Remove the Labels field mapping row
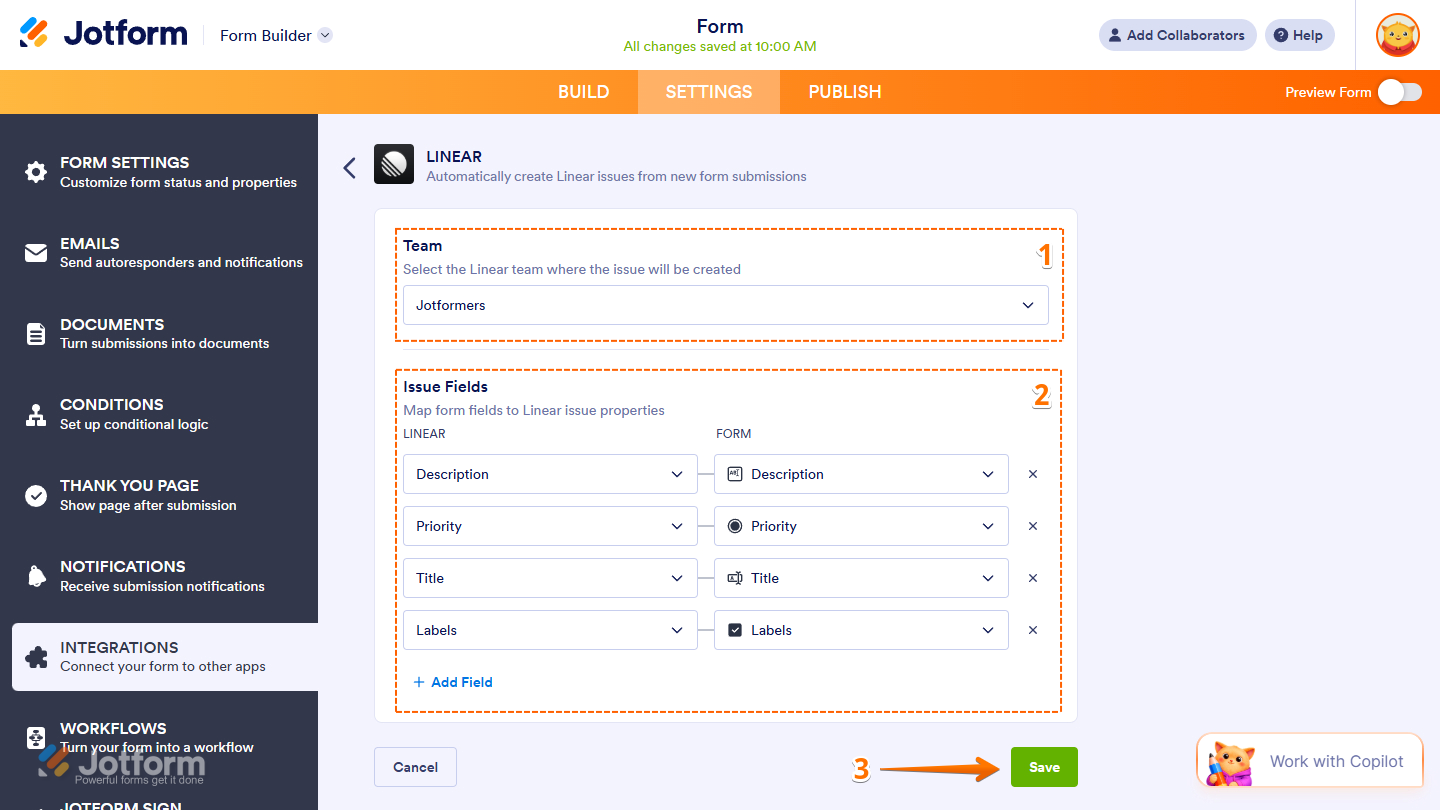1440x810 pixels. coord(1032,630)
